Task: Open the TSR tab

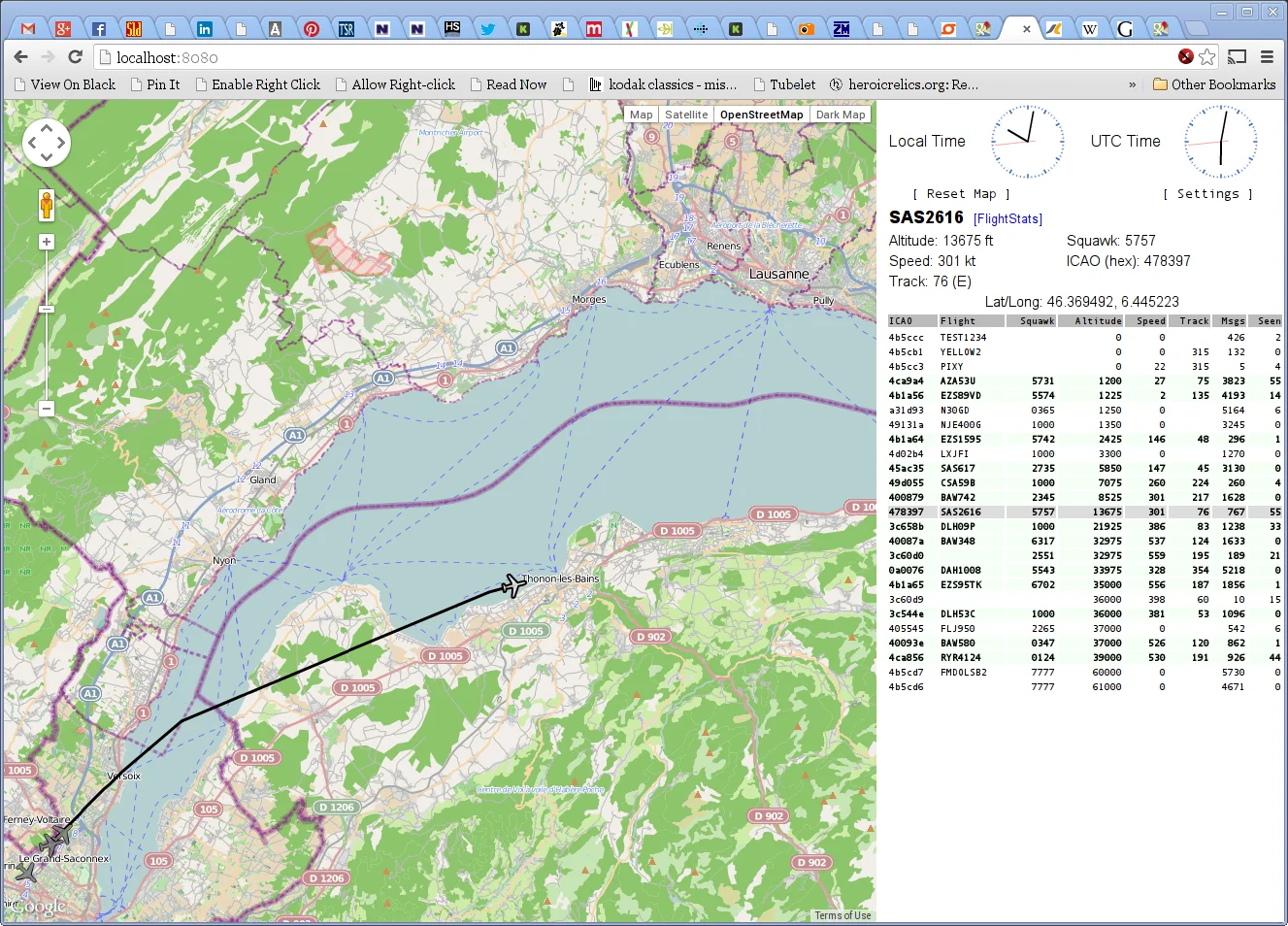Action: tap(347, 29)
